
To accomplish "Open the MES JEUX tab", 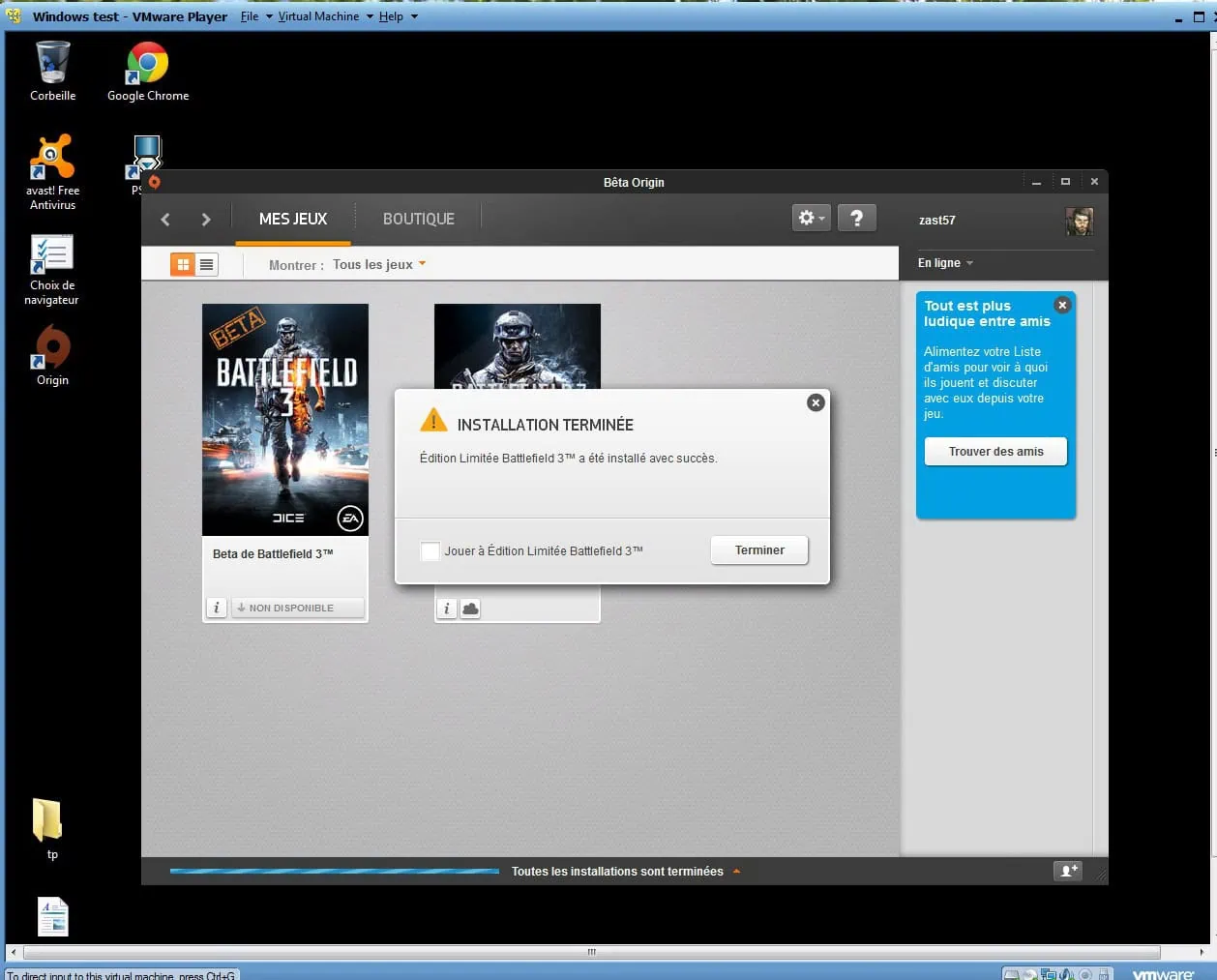I will point(293,220).
